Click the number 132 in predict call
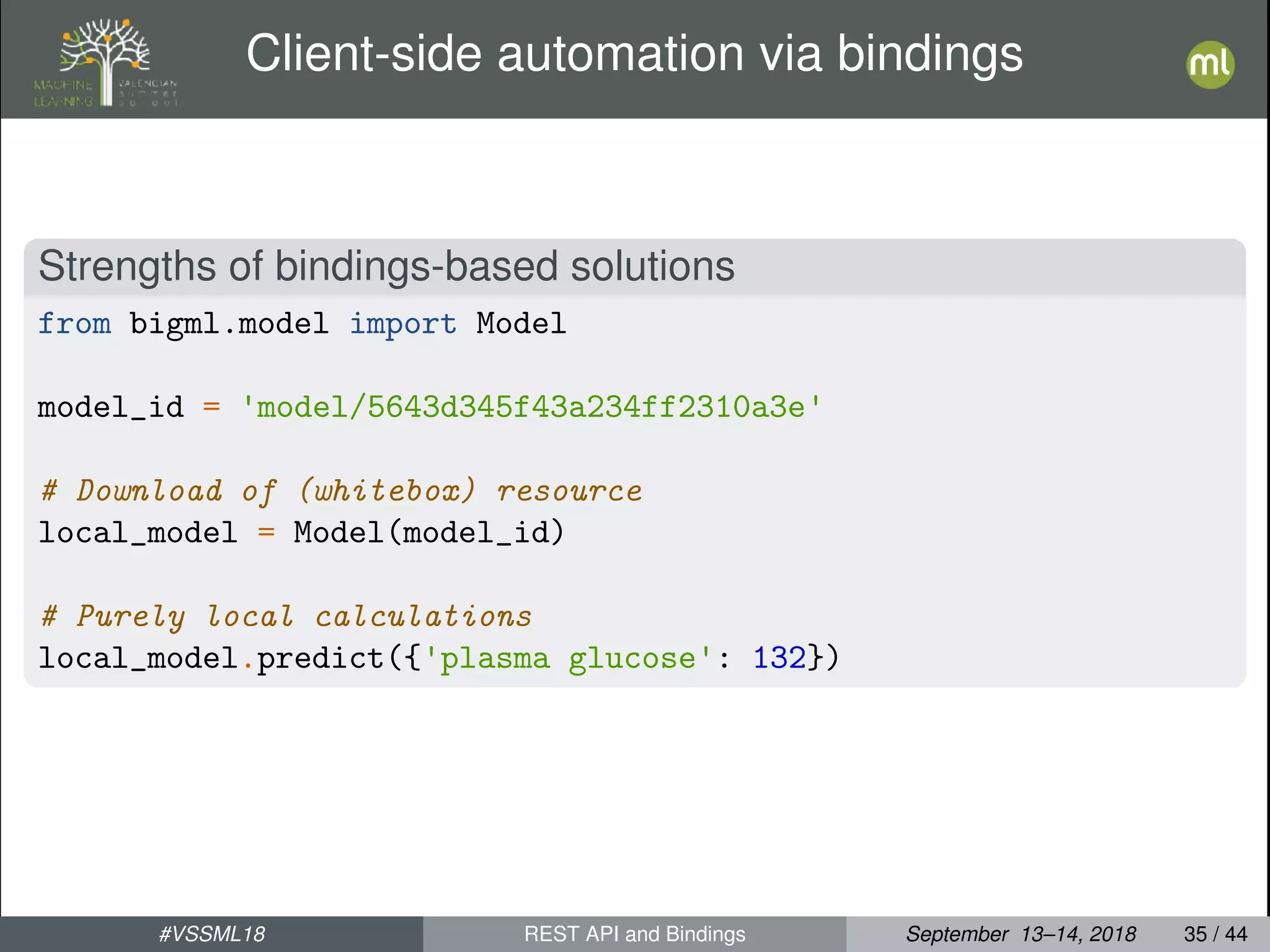Viewport: 1270px width, 952px height. [779, 658]
